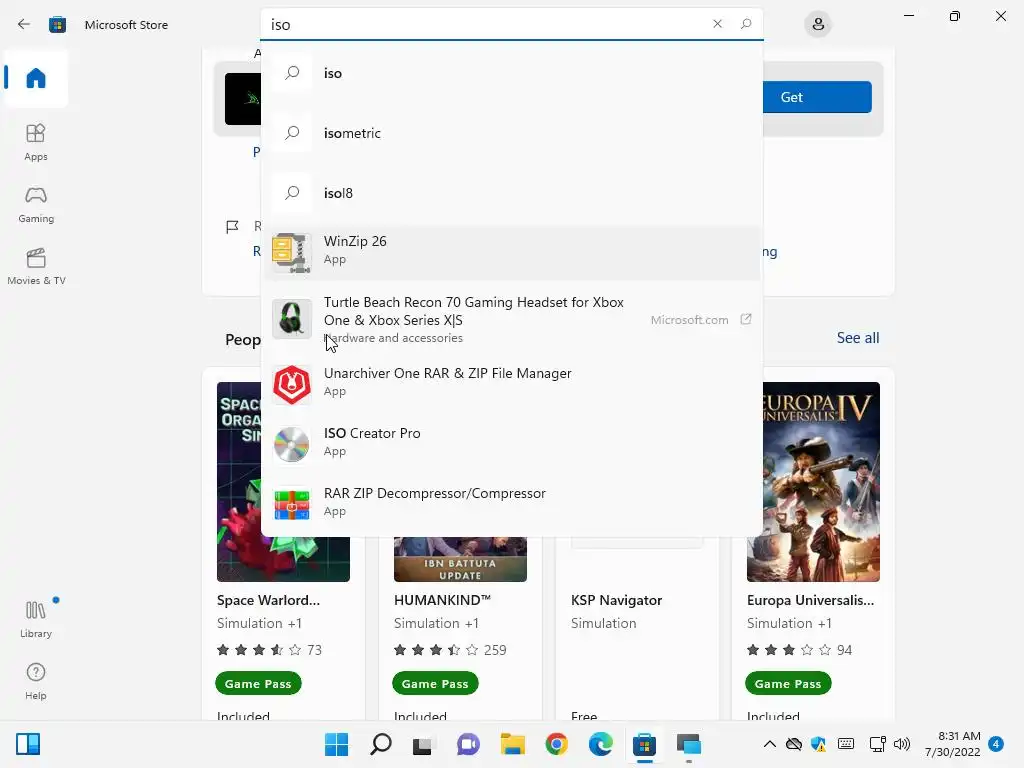Select the 'isol8' search suggestion

511,193
